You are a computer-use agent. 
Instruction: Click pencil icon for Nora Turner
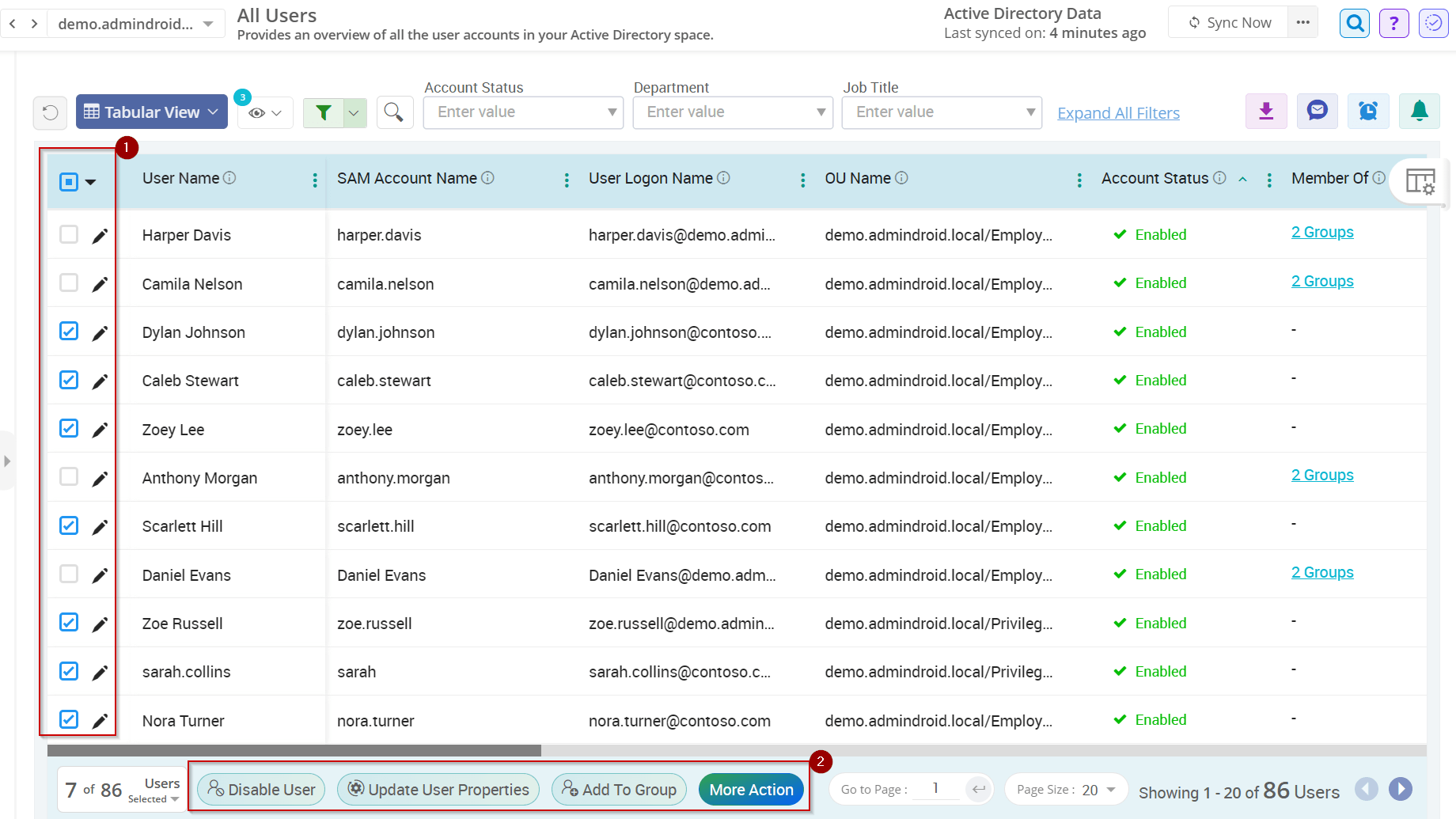coord(99,721)
